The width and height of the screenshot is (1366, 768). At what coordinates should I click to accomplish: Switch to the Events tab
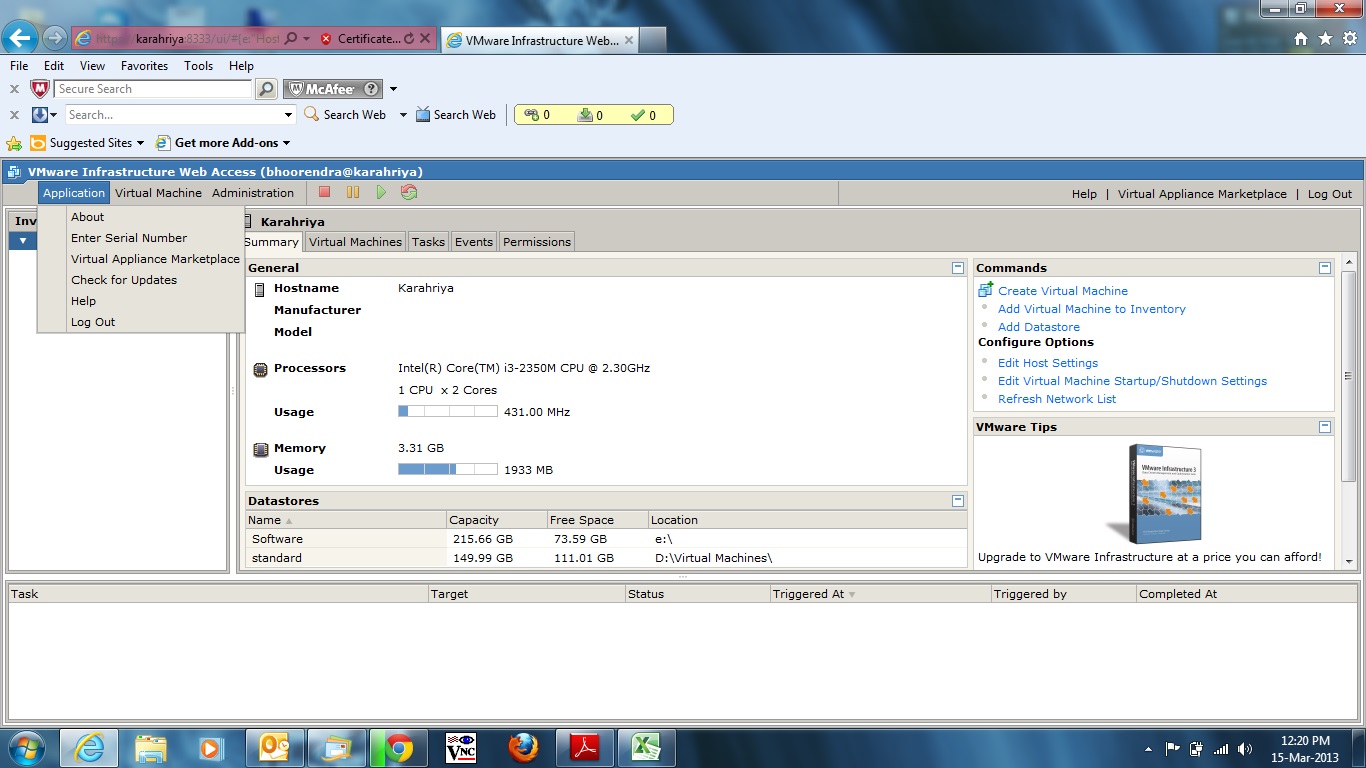pos(473,242)
